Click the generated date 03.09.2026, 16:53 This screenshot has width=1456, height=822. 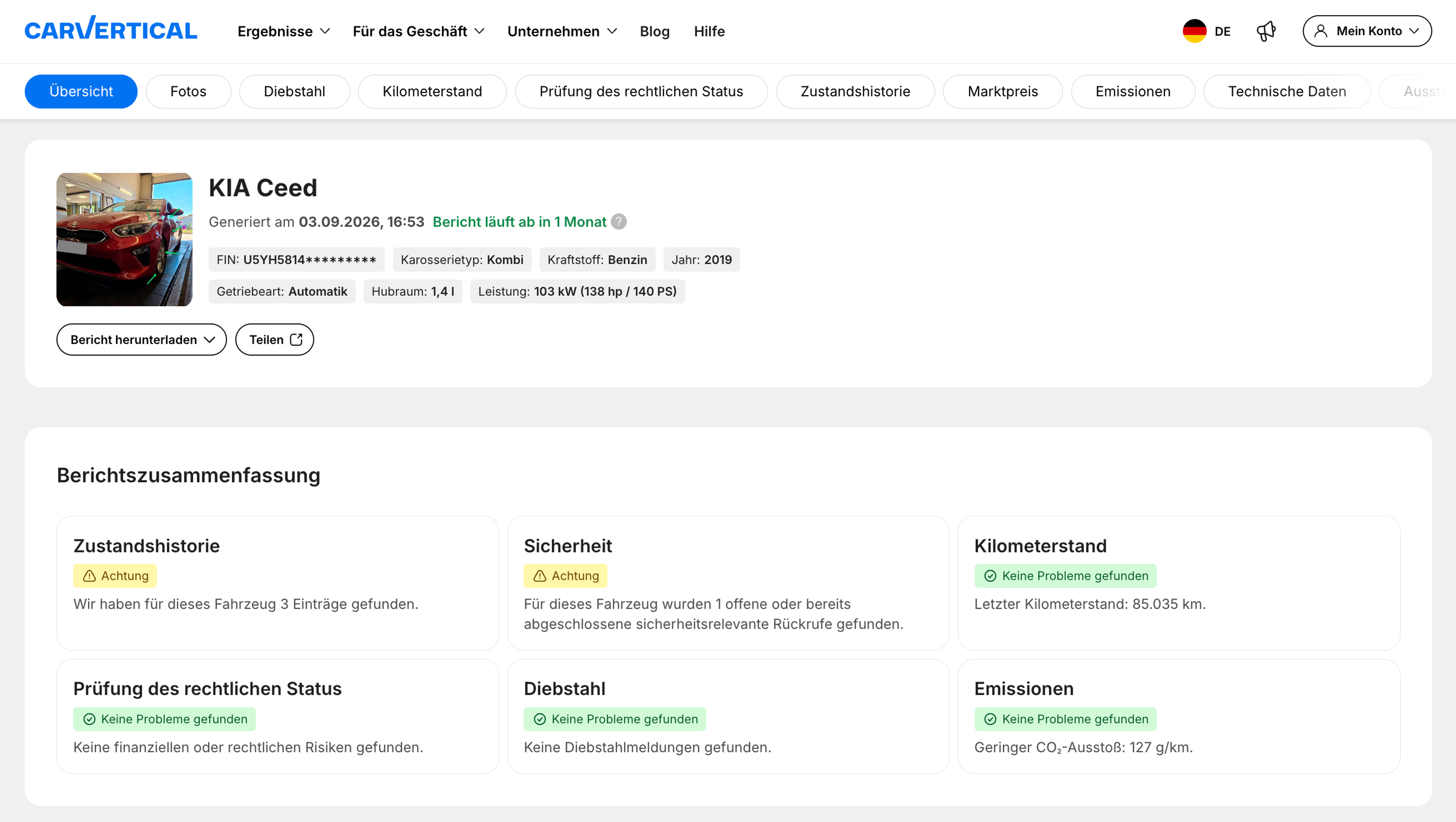click(362, 221)
